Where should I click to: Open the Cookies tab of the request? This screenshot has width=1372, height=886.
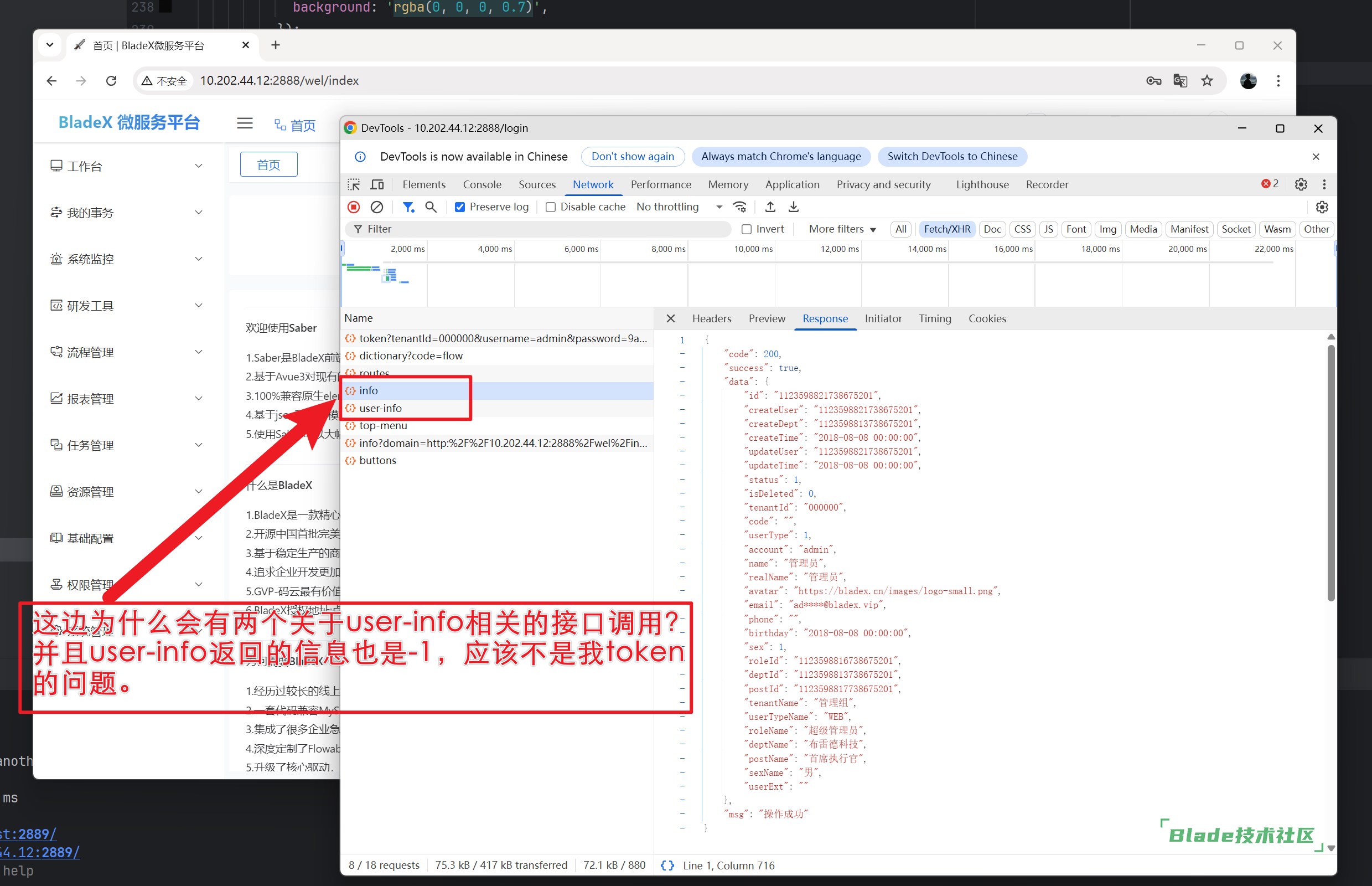point(987,319)
